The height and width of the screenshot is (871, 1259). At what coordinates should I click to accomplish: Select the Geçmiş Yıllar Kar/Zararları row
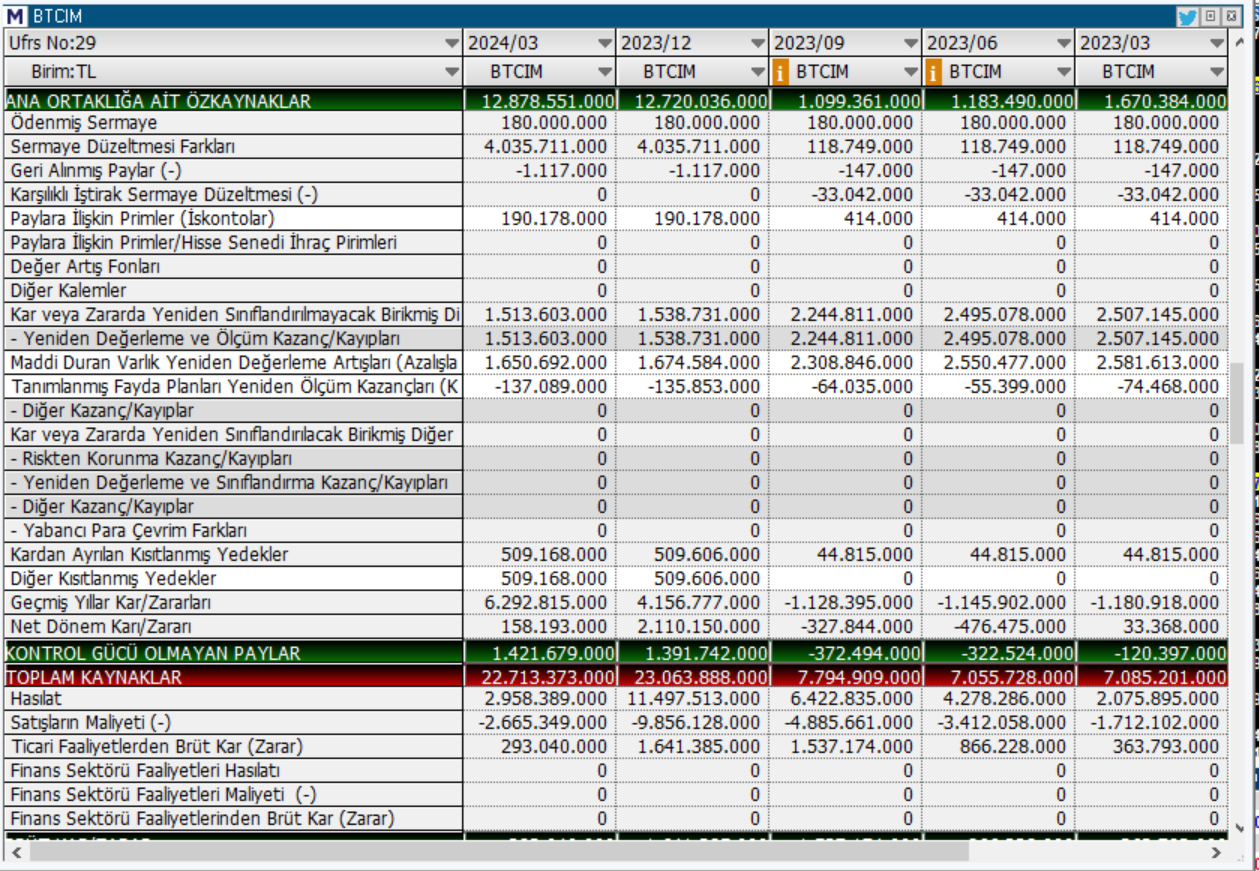click(234, 603)
